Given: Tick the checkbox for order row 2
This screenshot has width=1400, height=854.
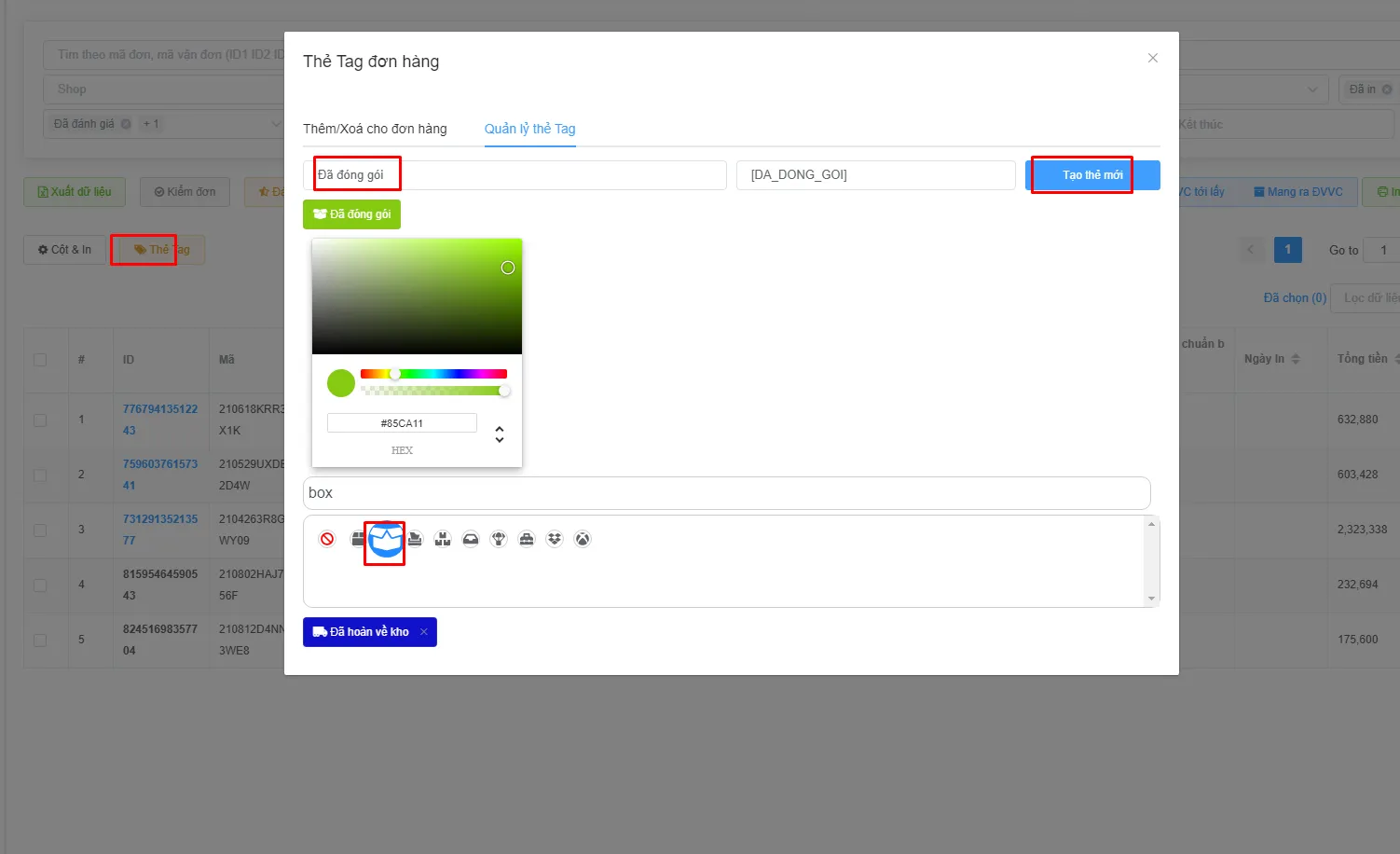Looking at the screenshot, I should 40,475.
